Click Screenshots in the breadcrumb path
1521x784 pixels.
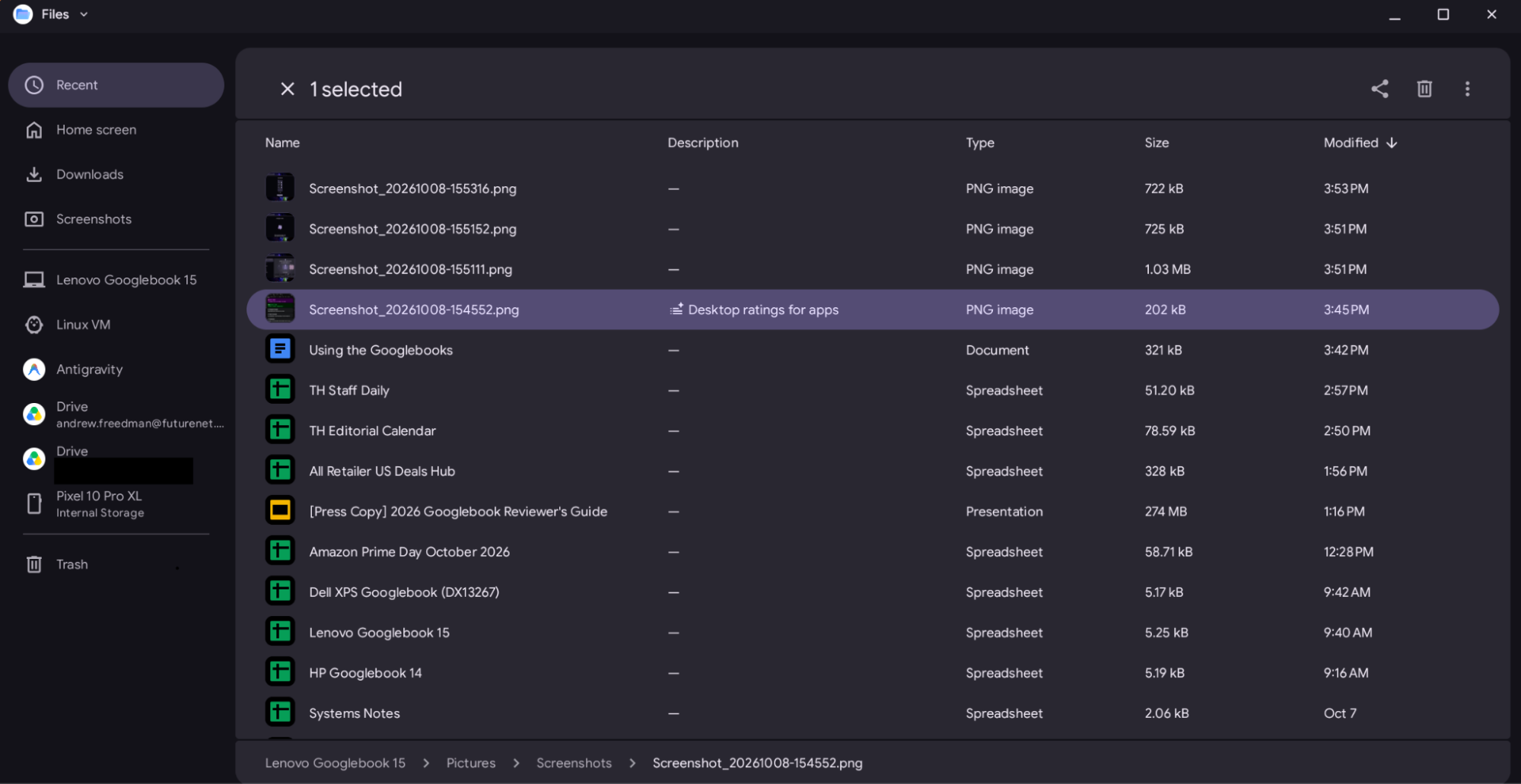coord(574,763)
